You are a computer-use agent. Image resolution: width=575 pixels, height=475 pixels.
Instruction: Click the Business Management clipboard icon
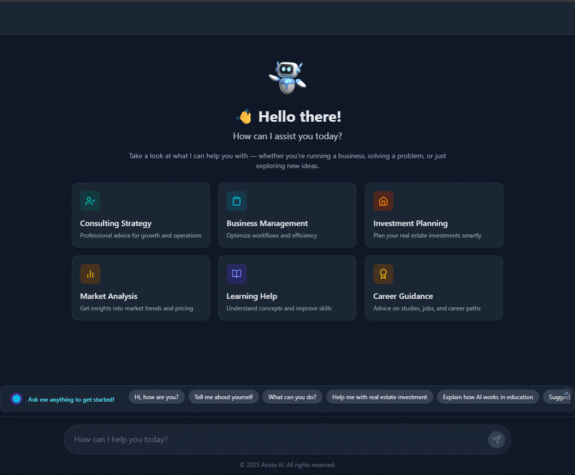237,201
